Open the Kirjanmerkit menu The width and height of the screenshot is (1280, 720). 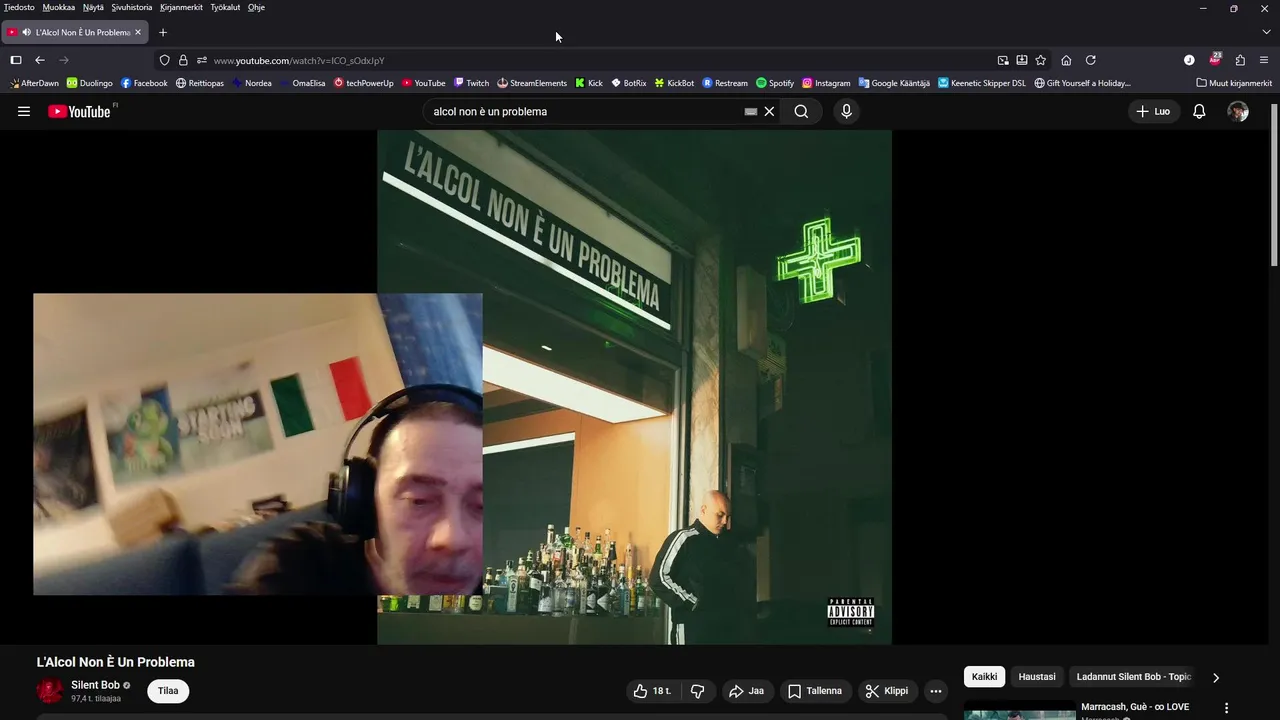coord(181,7)
